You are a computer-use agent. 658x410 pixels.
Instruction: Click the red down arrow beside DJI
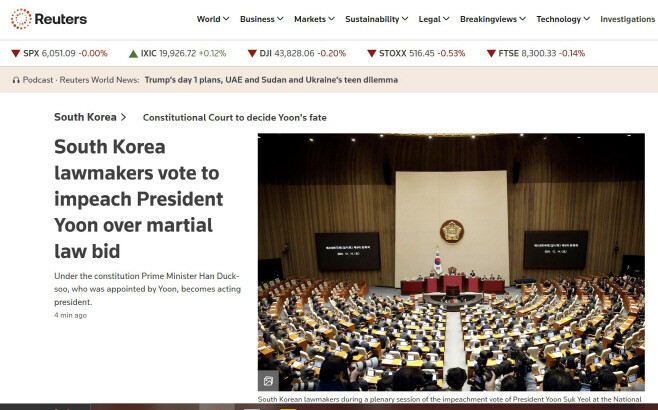click(x=250, y=53)
